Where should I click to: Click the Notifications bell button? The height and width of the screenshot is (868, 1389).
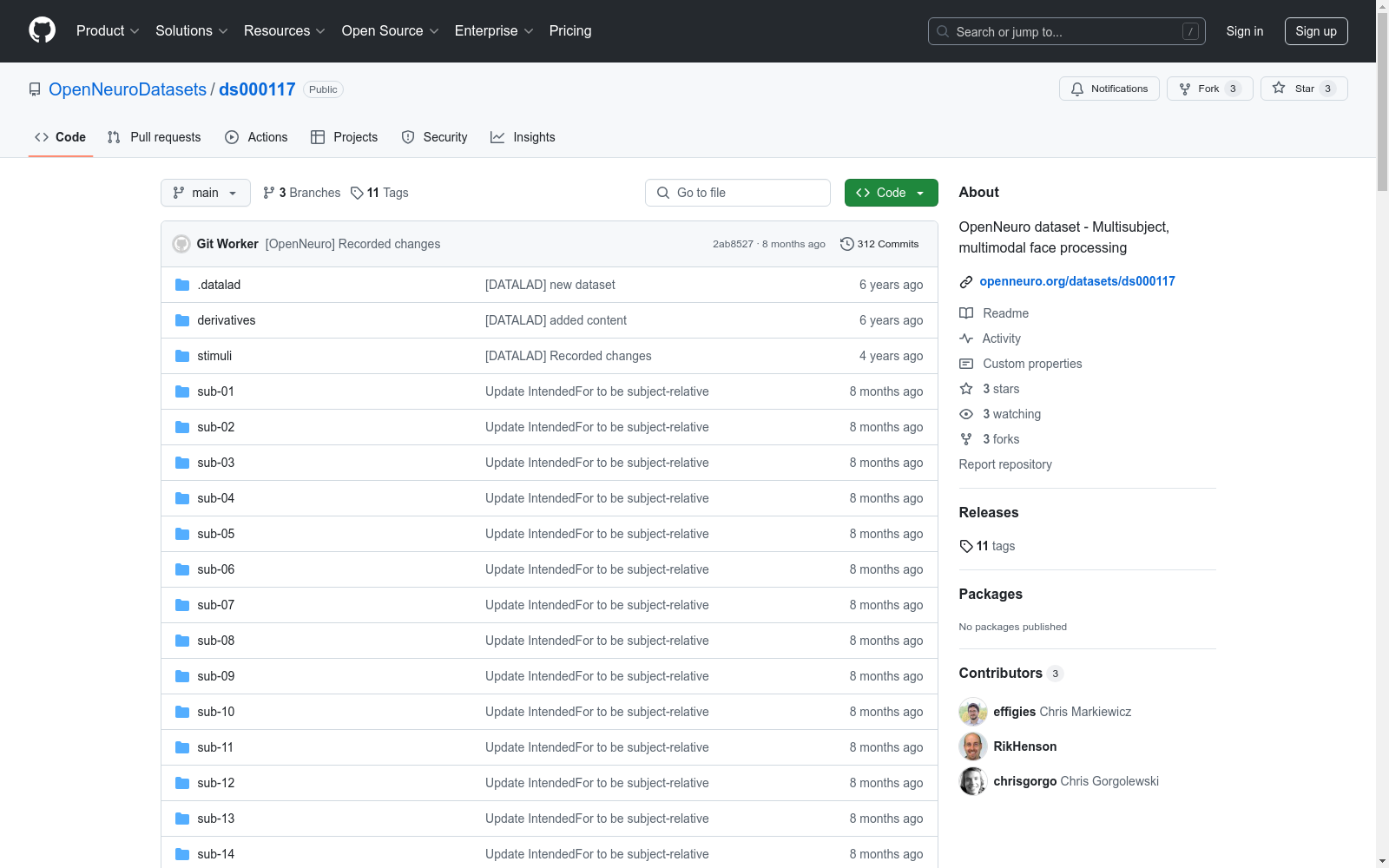[x=1109, y=89]
